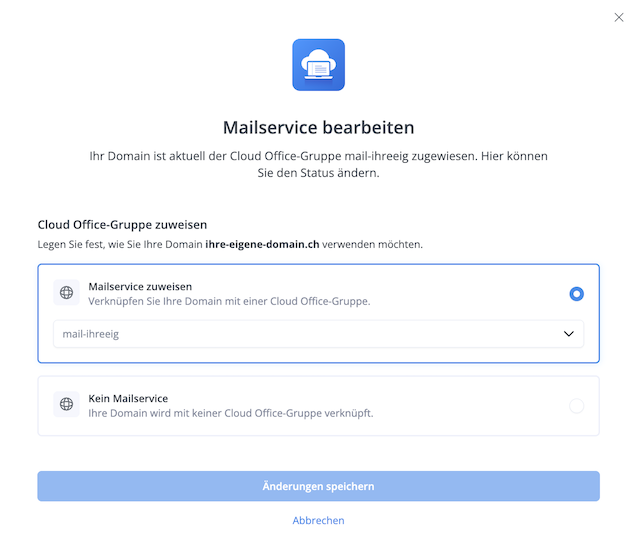Click the ihre-eigene-domain.ch domain text
640x556 pixels.
coord(262,244)
